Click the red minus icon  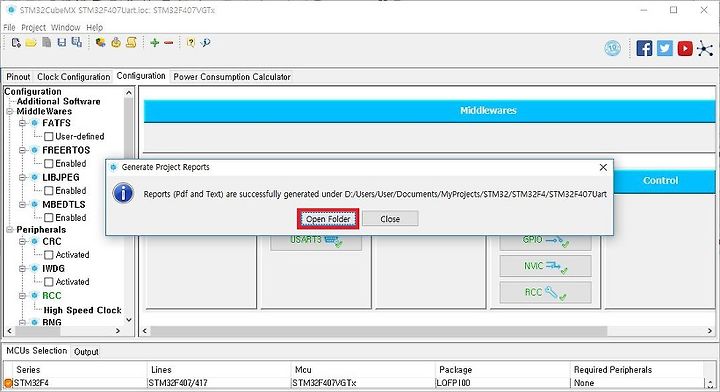(169, 43)
